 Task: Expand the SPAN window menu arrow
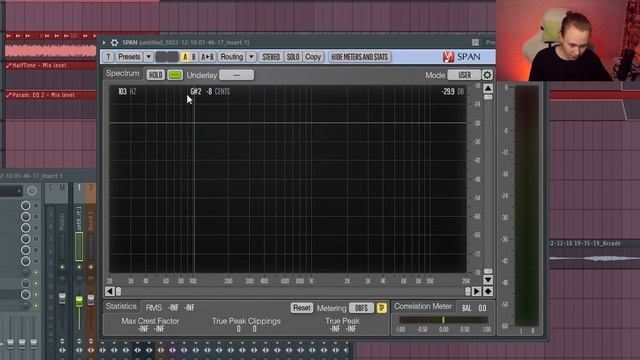[104, 42]
